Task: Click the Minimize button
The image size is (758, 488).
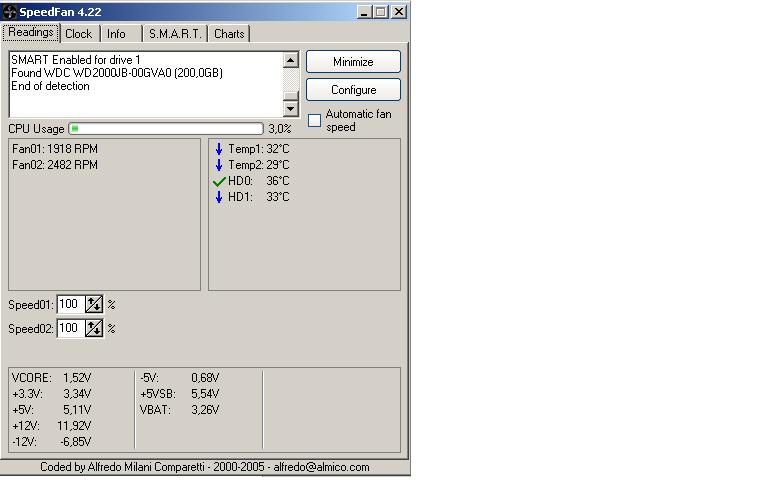Action: pyautogui.click(x=353, y=62)
